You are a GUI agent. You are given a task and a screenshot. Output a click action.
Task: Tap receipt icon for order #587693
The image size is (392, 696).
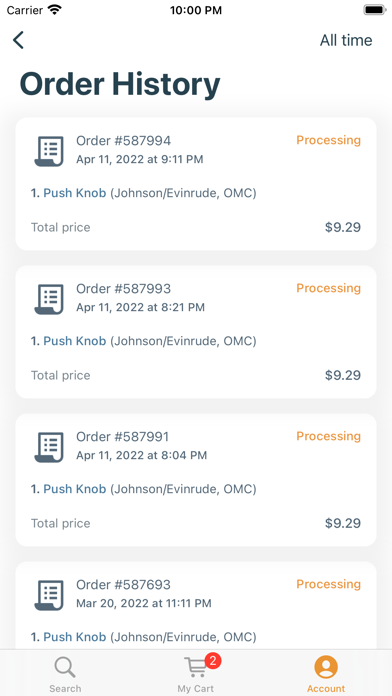[x=49, y=595]
